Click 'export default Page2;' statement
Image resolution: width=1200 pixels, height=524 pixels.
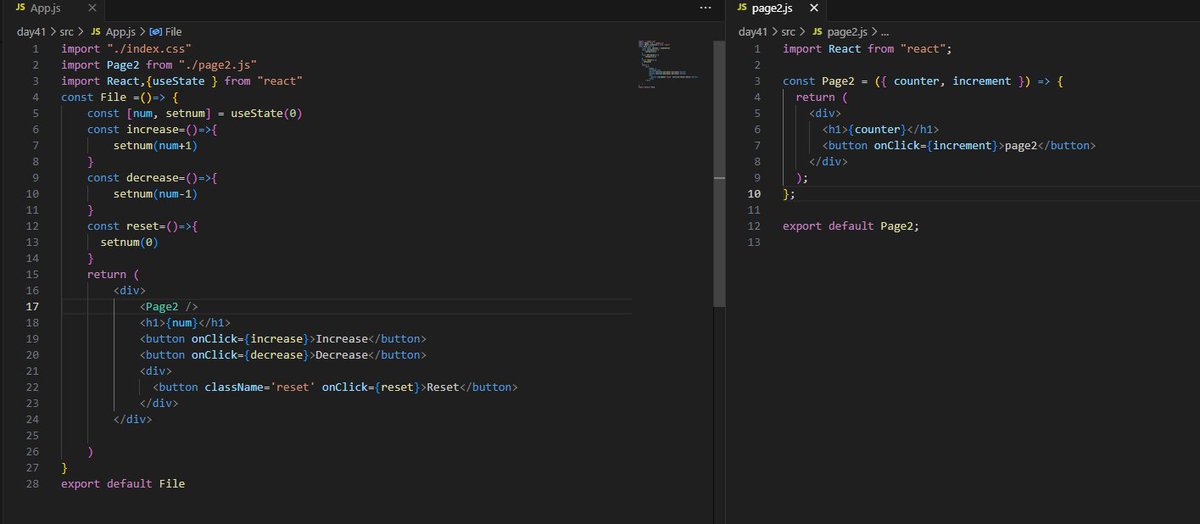tap(851, 226)
